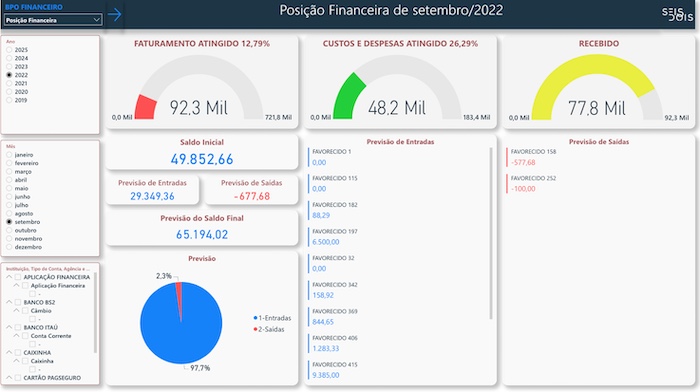Click the FAVORECIDO 197 entry
Viewport: 700px width, 392px height.
pos(335,237)
